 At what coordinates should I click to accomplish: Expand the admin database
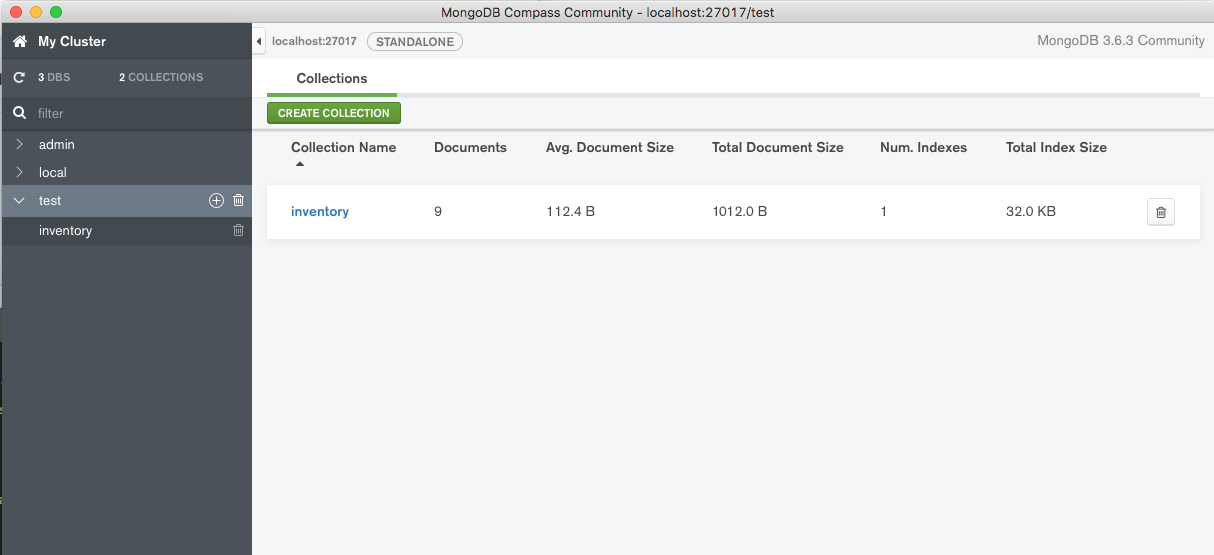tap(19, 144)
